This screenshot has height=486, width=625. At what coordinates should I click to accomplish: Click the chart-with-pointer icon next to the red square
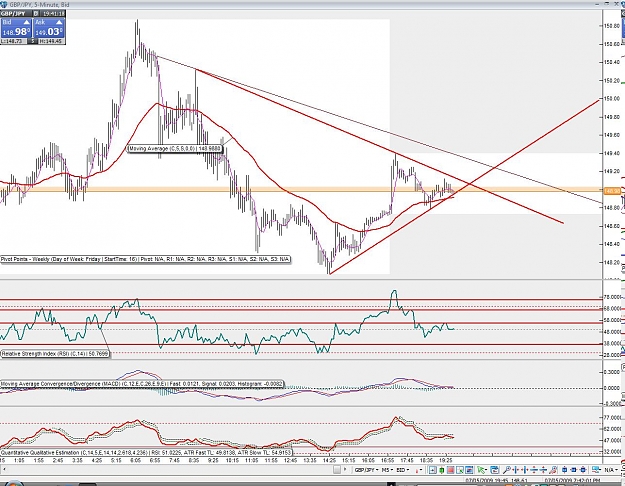pyautogui.click(x=460, y=470)
